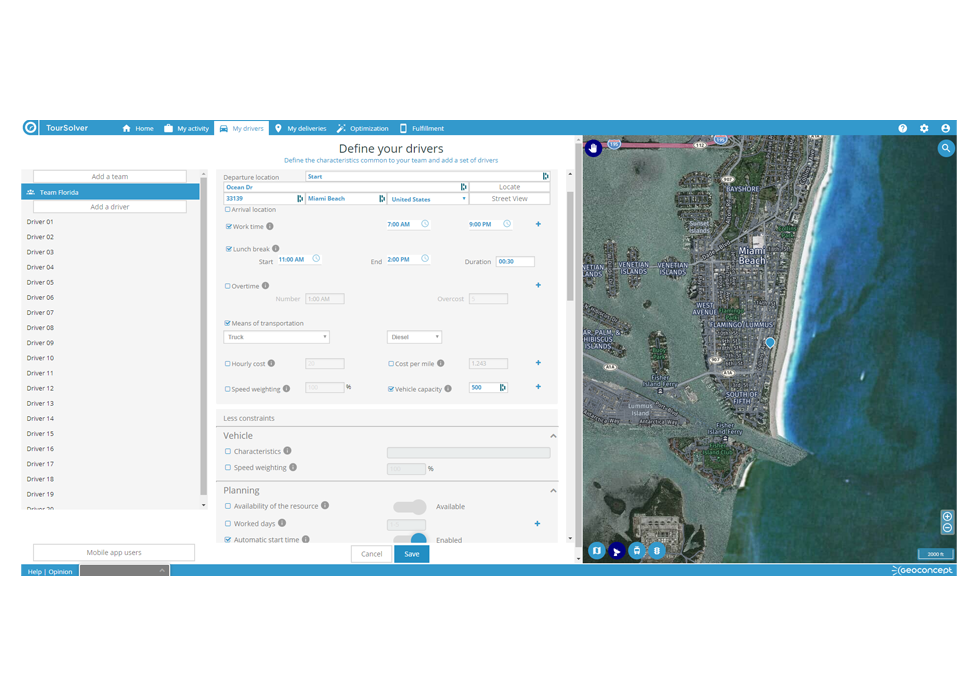Open clock picker for lunch end 2:00 PM

tap(425, 258)
